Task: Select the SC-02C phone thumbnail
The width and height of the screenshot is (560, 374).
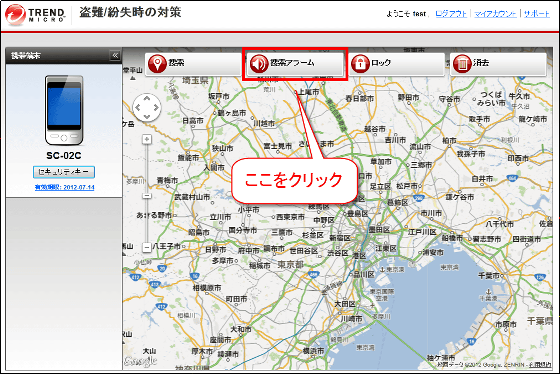Action: (64, 110)
